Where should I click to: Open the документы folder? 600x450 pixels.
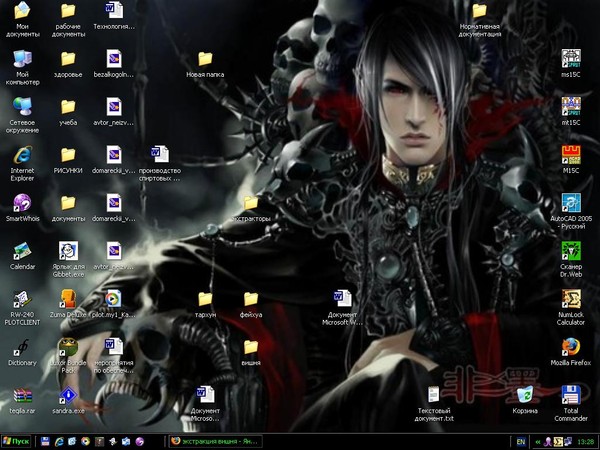coord(68,208)
